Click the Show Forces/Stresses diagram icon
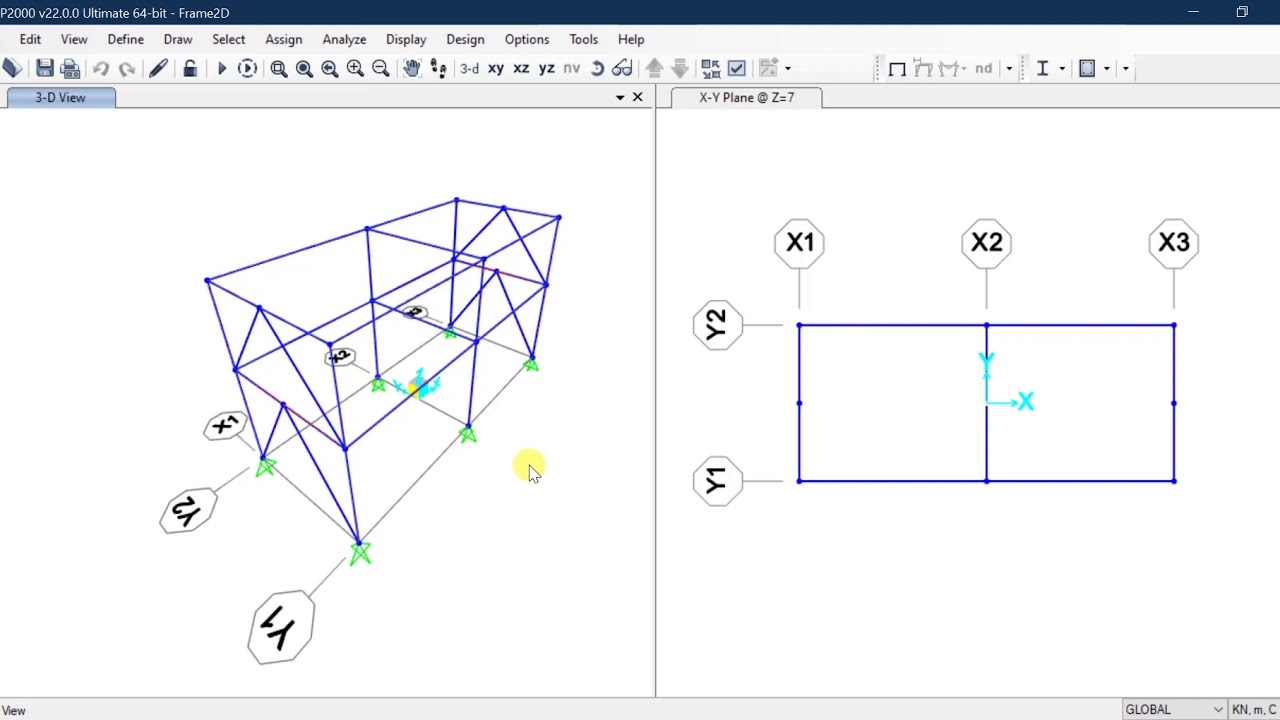Screen dimensions: 1280x720 [949, 68]
